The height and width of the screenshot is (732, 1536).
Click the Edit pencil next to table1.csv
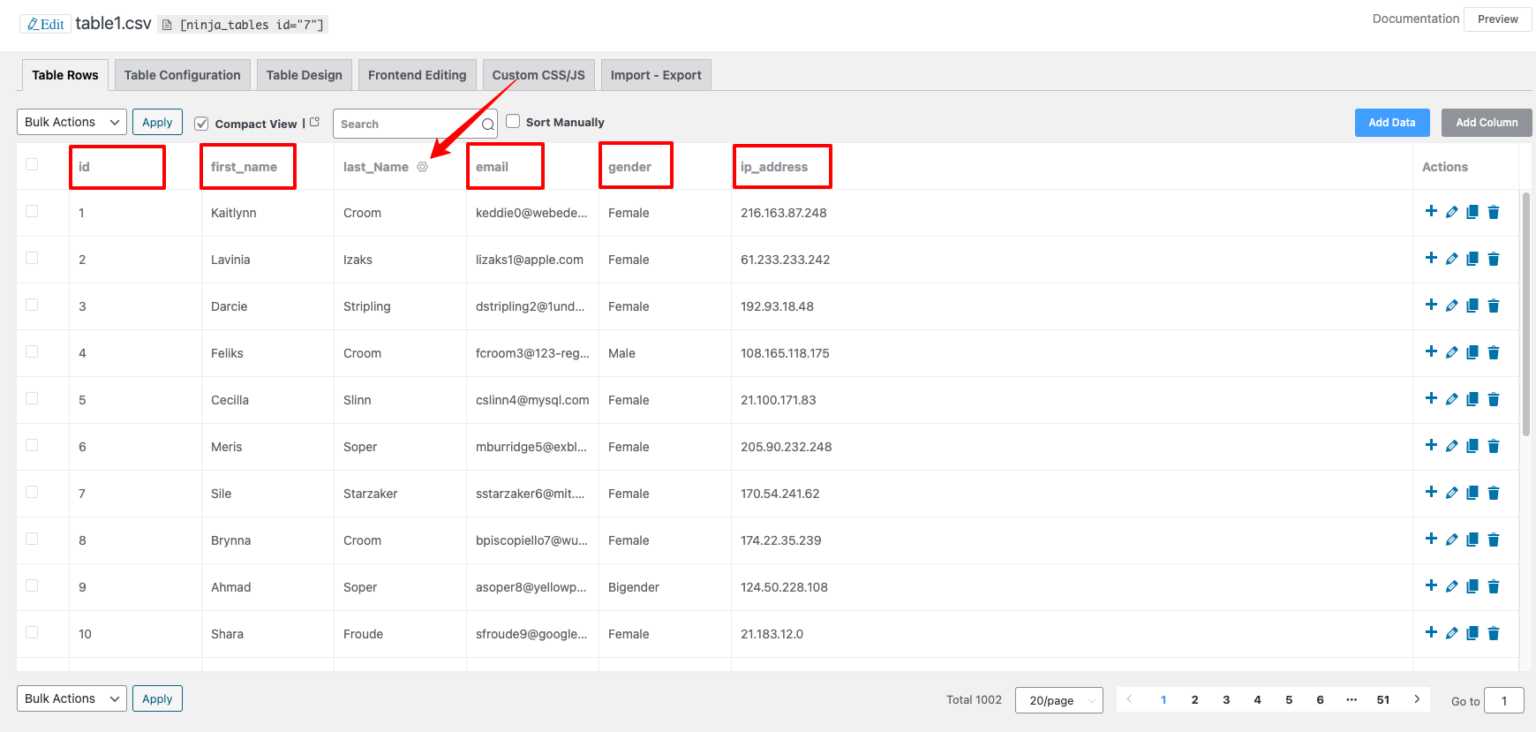tap(45, 23)
